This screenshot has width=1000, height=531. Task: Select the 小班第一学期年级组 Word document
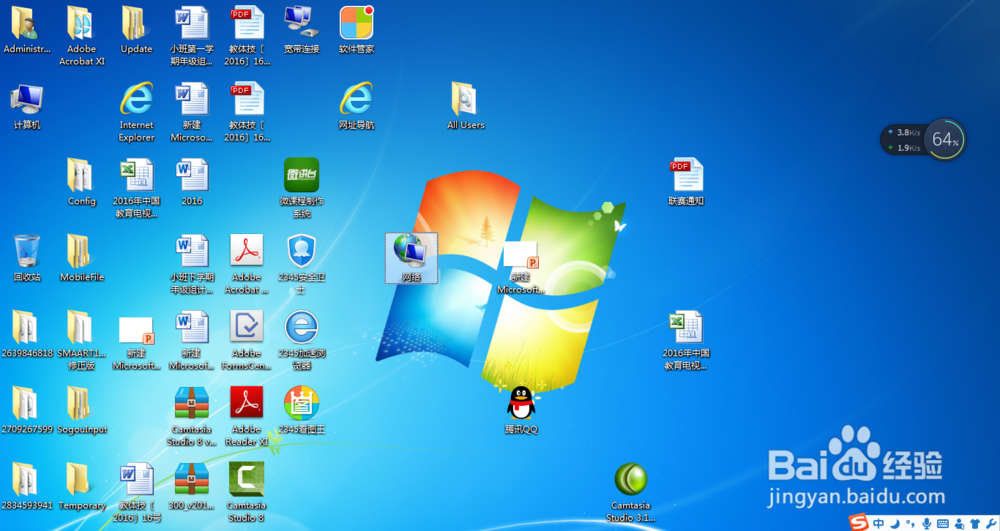tap(191, 36)
